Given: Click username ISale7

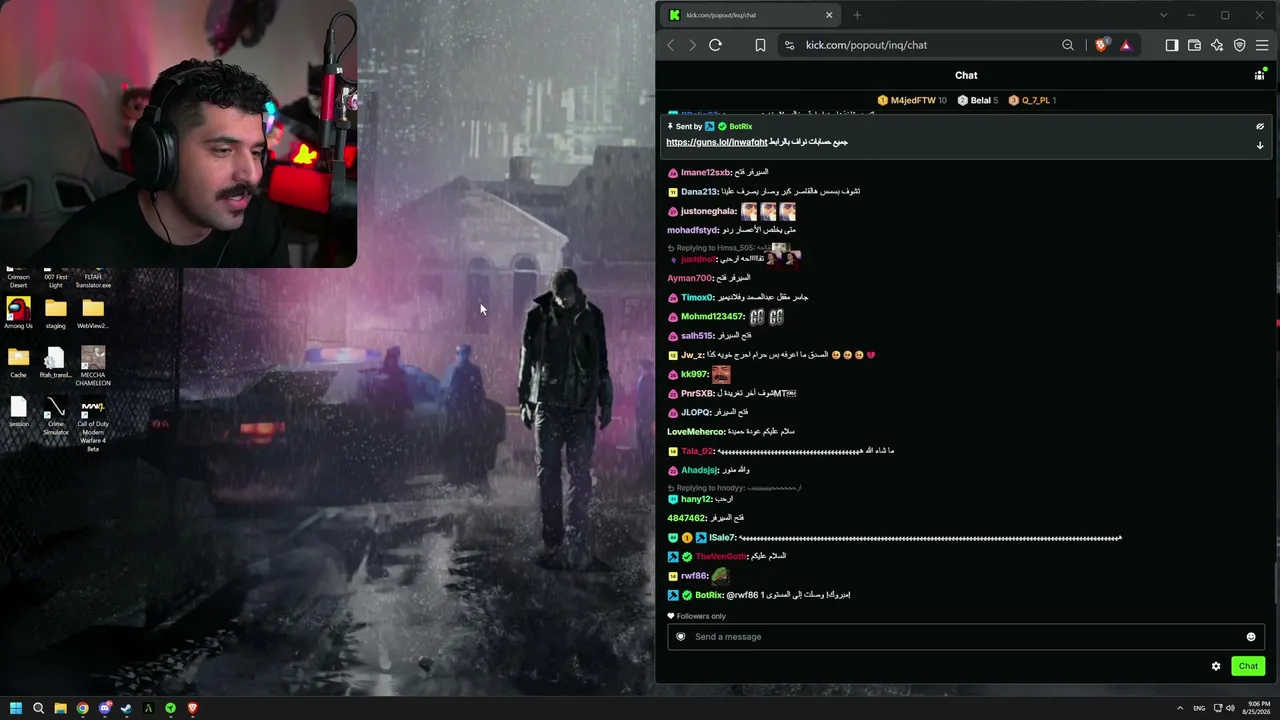Looking at the screenshot, I should click(x=722, y=538).
